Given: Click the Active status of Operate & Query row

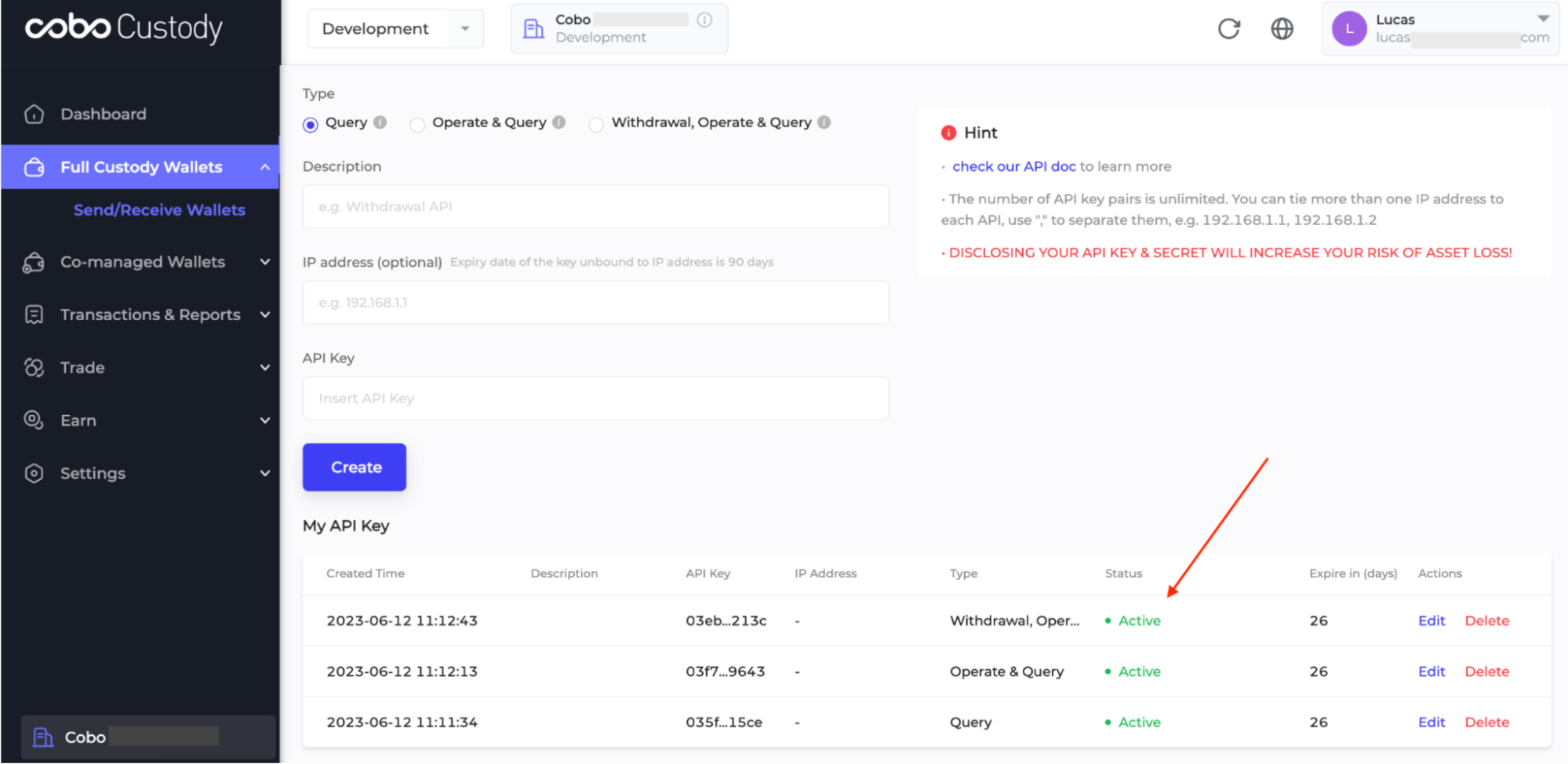Looking at the screenshot, I should (x=1133, y=671).
